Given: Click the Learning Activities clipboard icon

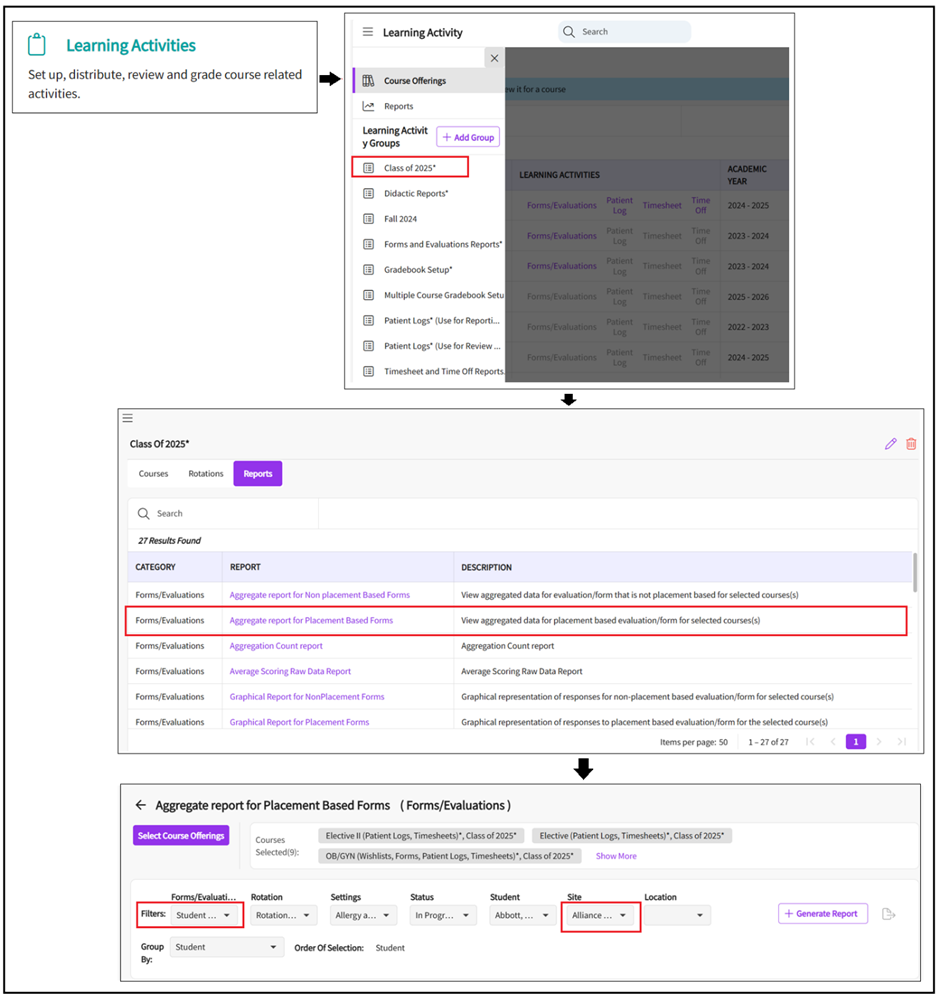Looking at the screenshot, I should coord(37,45).
